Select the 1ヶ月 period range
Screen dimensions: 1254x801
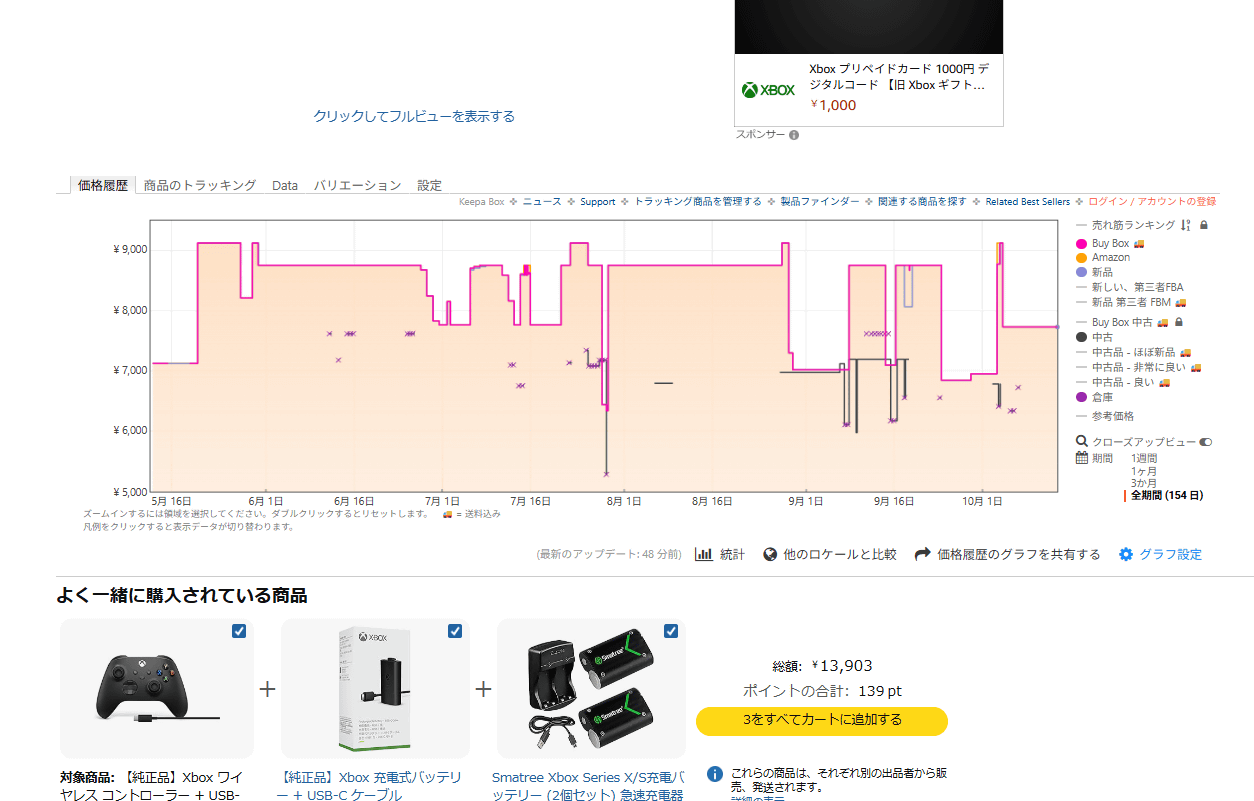point(1144,470)
